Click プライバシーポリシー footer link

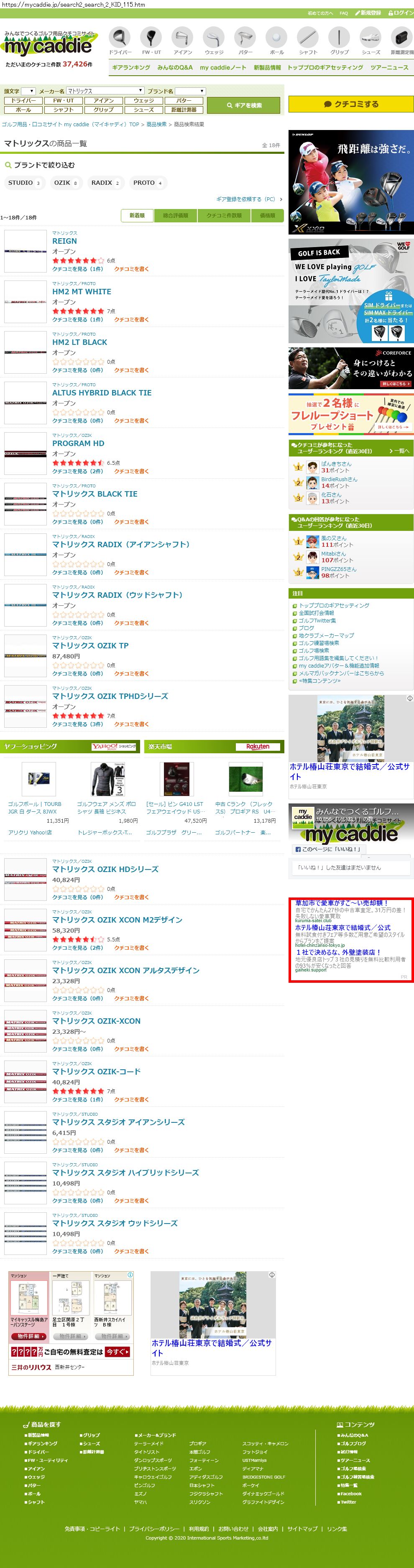(x=154, y=1528)
